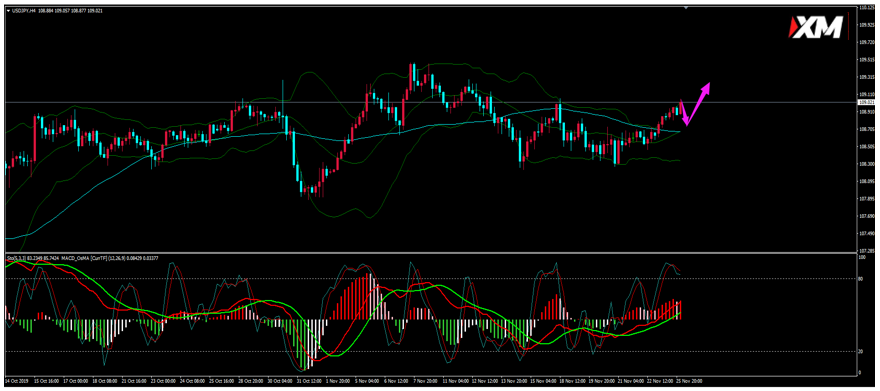Image resolution: width=880 pixels, height=391 pixels.
Task: Open the USDJPY,H4 chart menu triangle
Action: (7, 10)
